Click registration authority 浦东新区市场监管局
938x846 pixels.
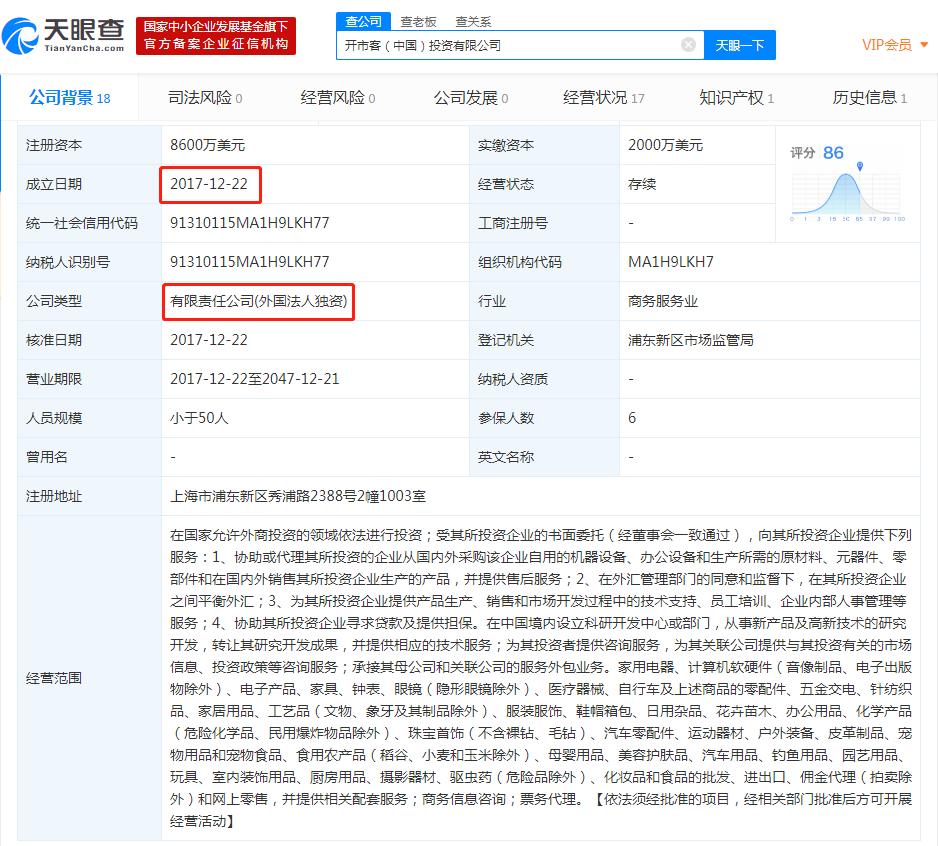pos(691,340)
